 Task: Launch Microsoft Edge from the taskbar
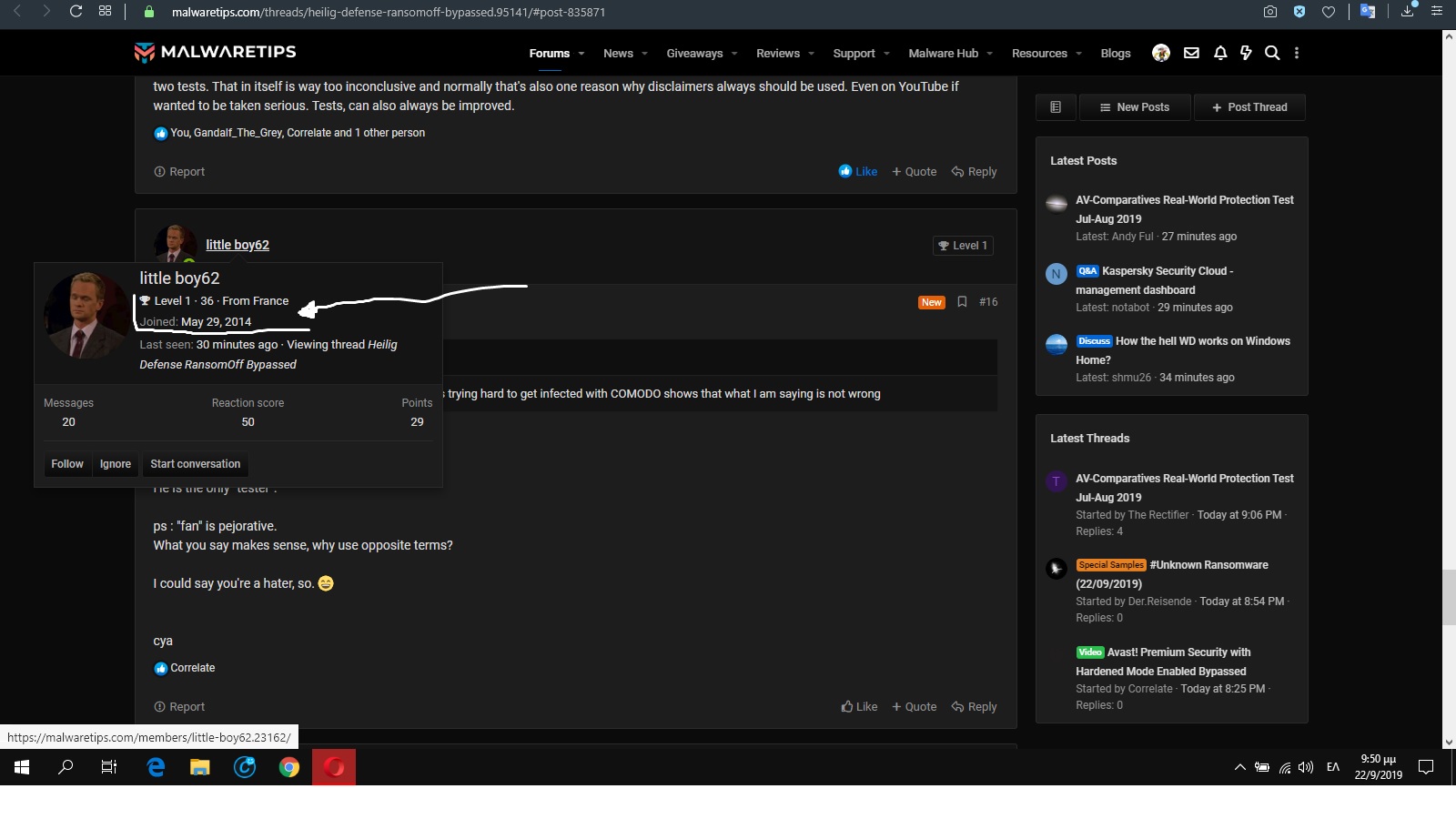(156, 767)
